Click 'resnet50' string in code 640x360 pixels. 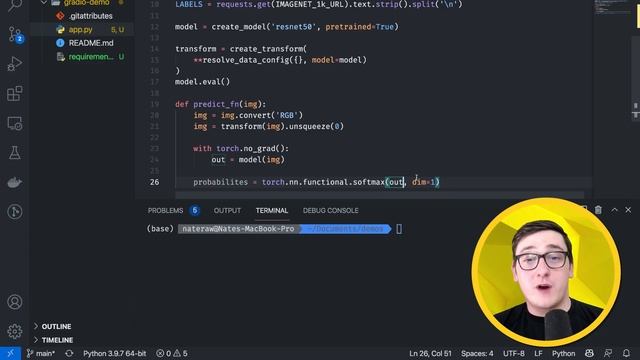click(x=294, y=27)
